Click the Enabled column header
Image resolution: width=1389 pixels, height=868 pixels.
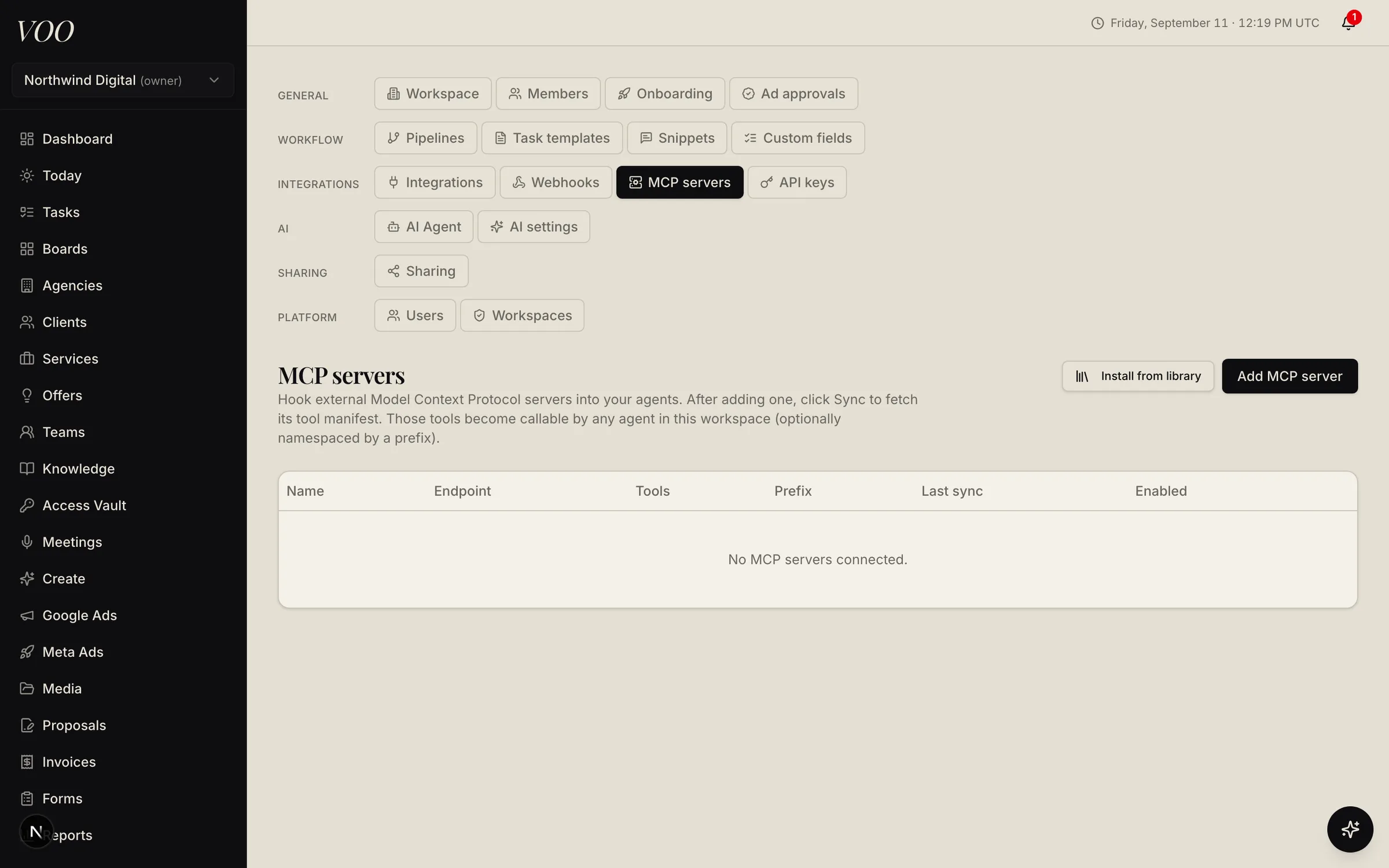[1161, 491]
